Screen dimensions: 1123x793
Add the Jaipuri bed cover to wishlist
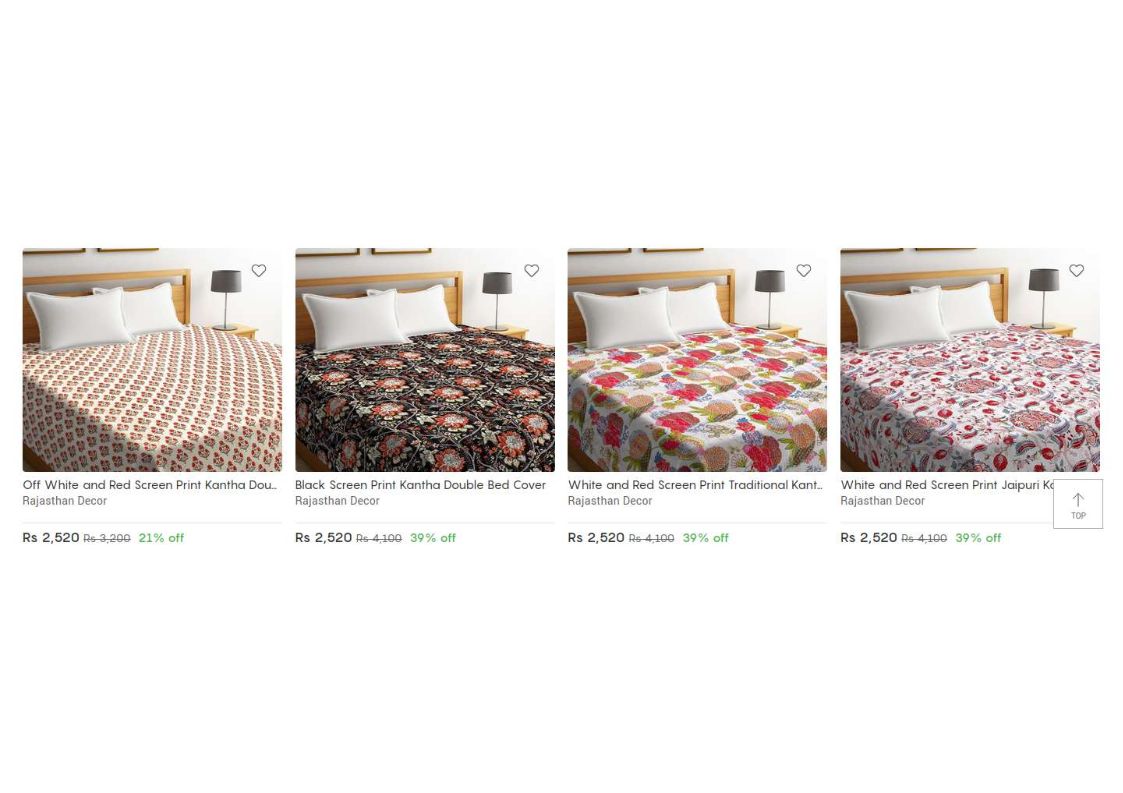click(1076, 270)
